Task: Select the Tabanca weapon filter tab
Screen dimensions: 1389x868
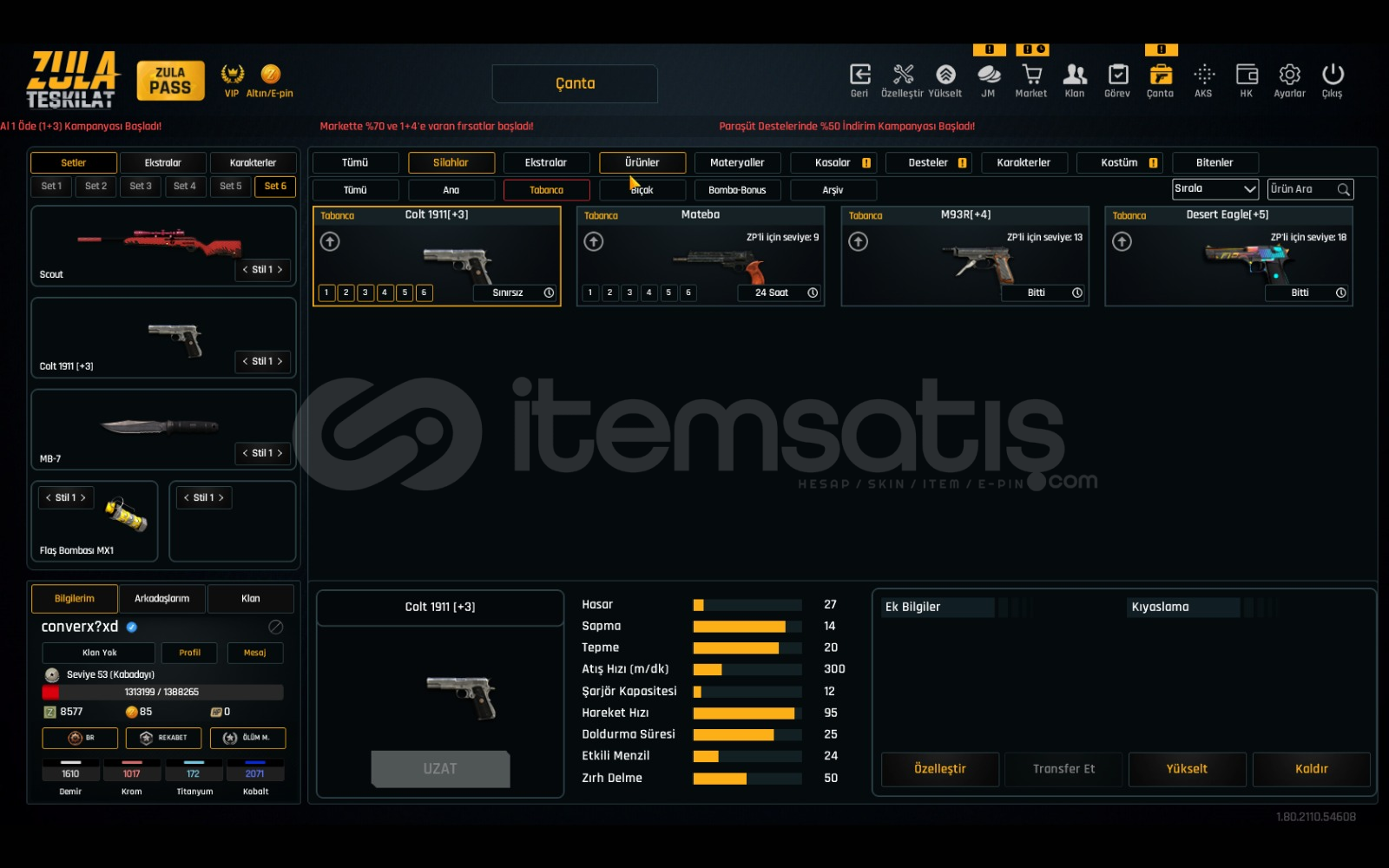Action: pos(547,190)
